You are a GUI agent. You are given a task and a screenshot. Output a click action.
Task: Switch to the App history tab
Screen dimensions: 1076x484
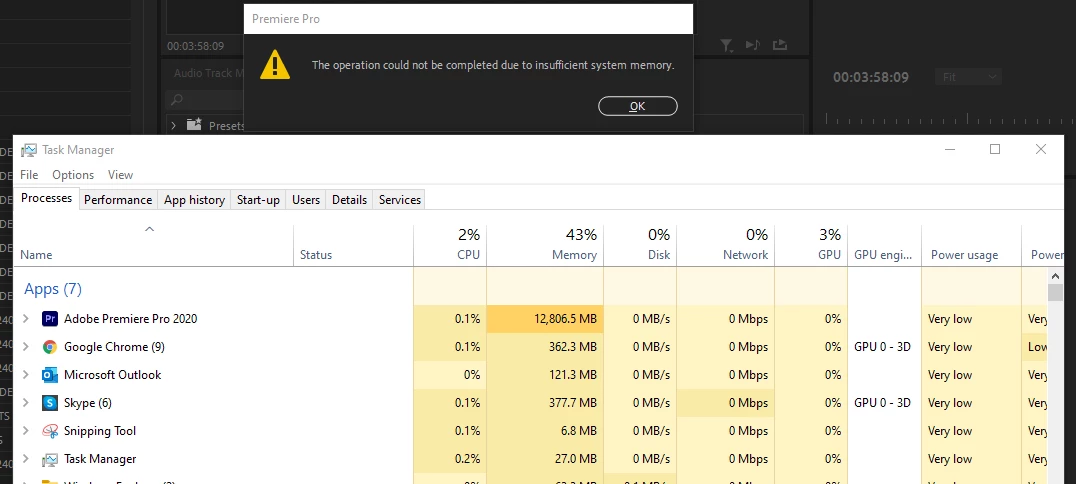coord(194,200)
